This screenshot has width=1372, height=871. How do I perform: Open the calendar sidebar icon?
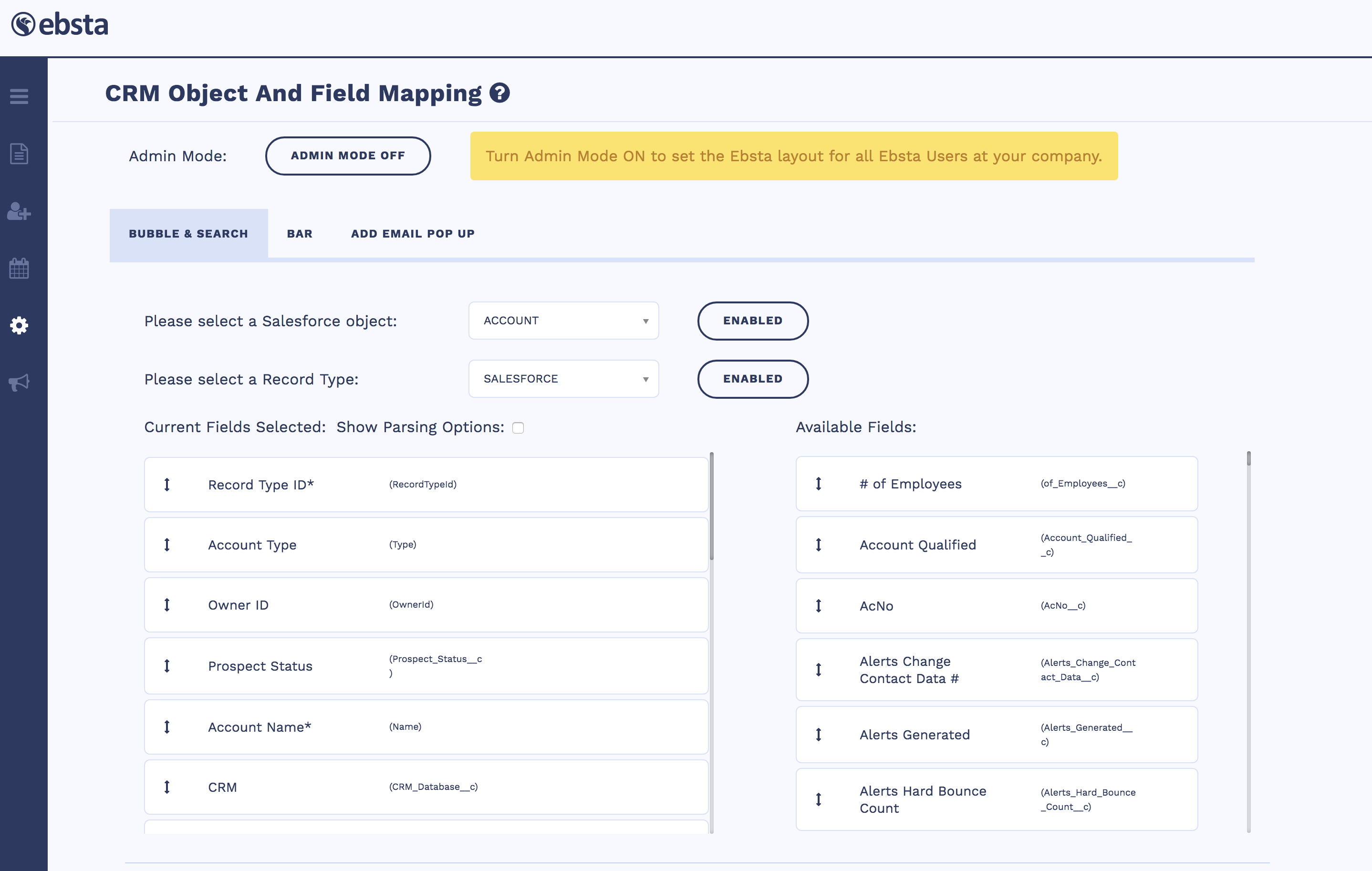19,268
